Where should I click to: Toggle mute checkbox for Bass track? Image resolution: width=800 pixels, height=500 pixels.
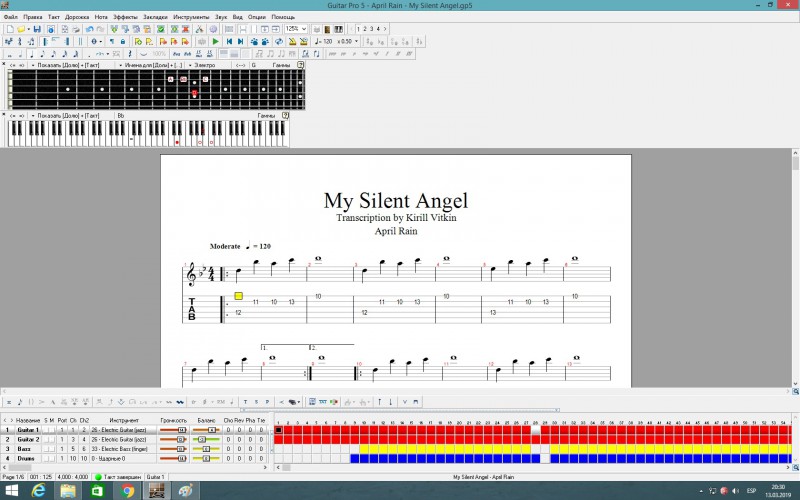coord(51,449)
